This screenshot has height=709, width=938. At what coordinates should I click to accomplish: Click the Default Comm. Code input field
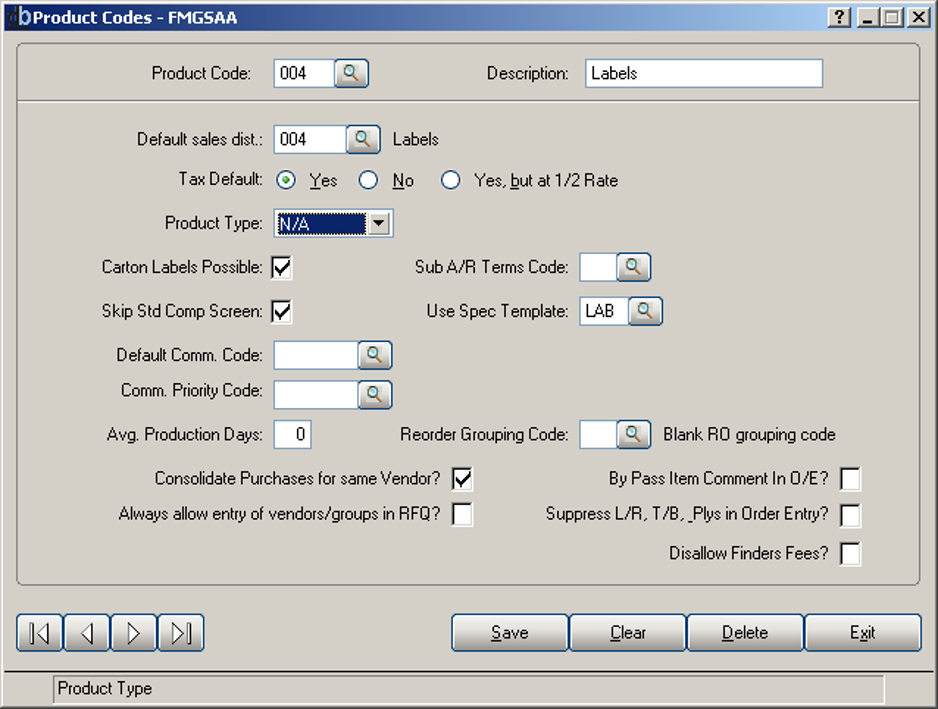[316, 355]
